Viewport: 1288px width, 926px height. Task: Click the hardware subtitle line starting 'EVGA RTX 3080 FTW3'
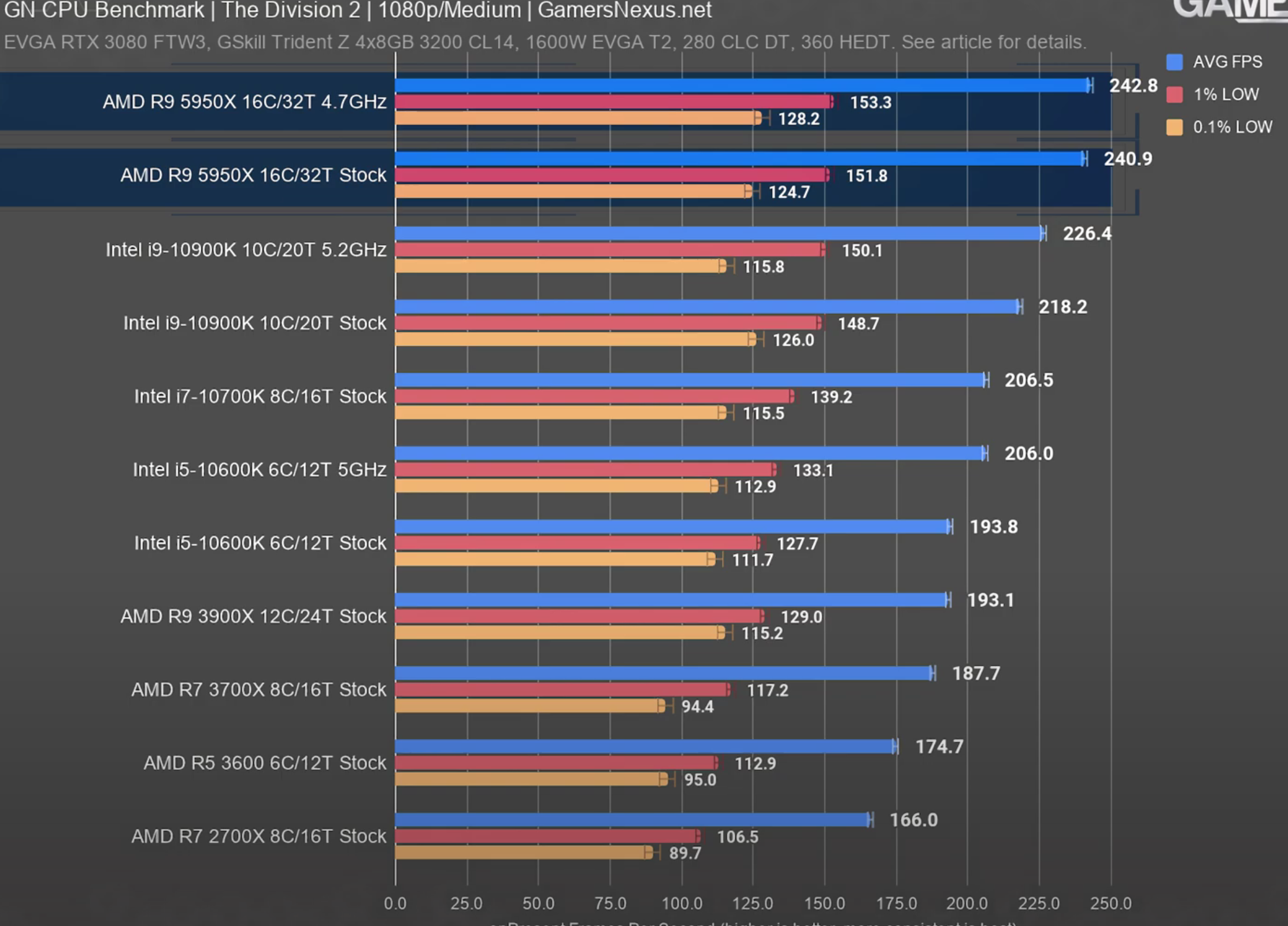545,42
